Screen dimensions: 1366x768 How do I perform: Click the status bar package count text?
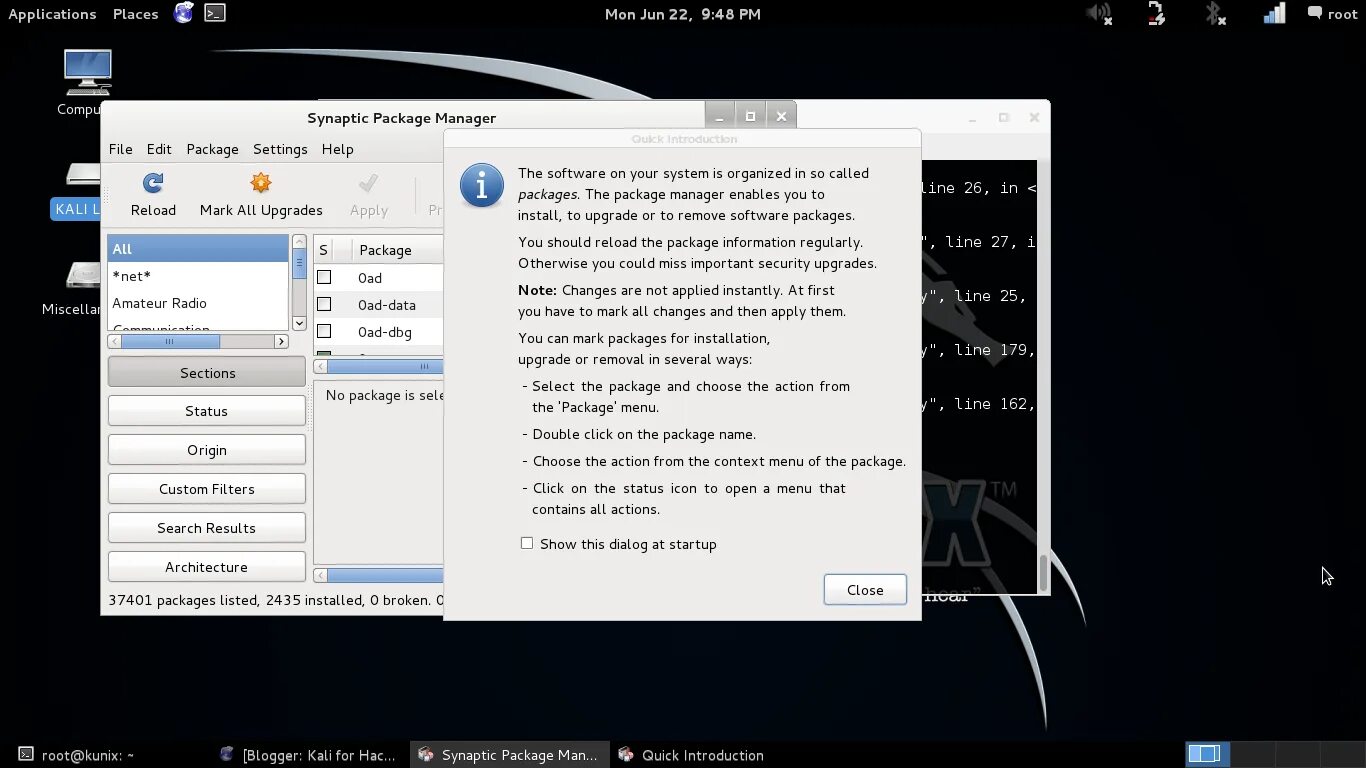coord(276,600)
